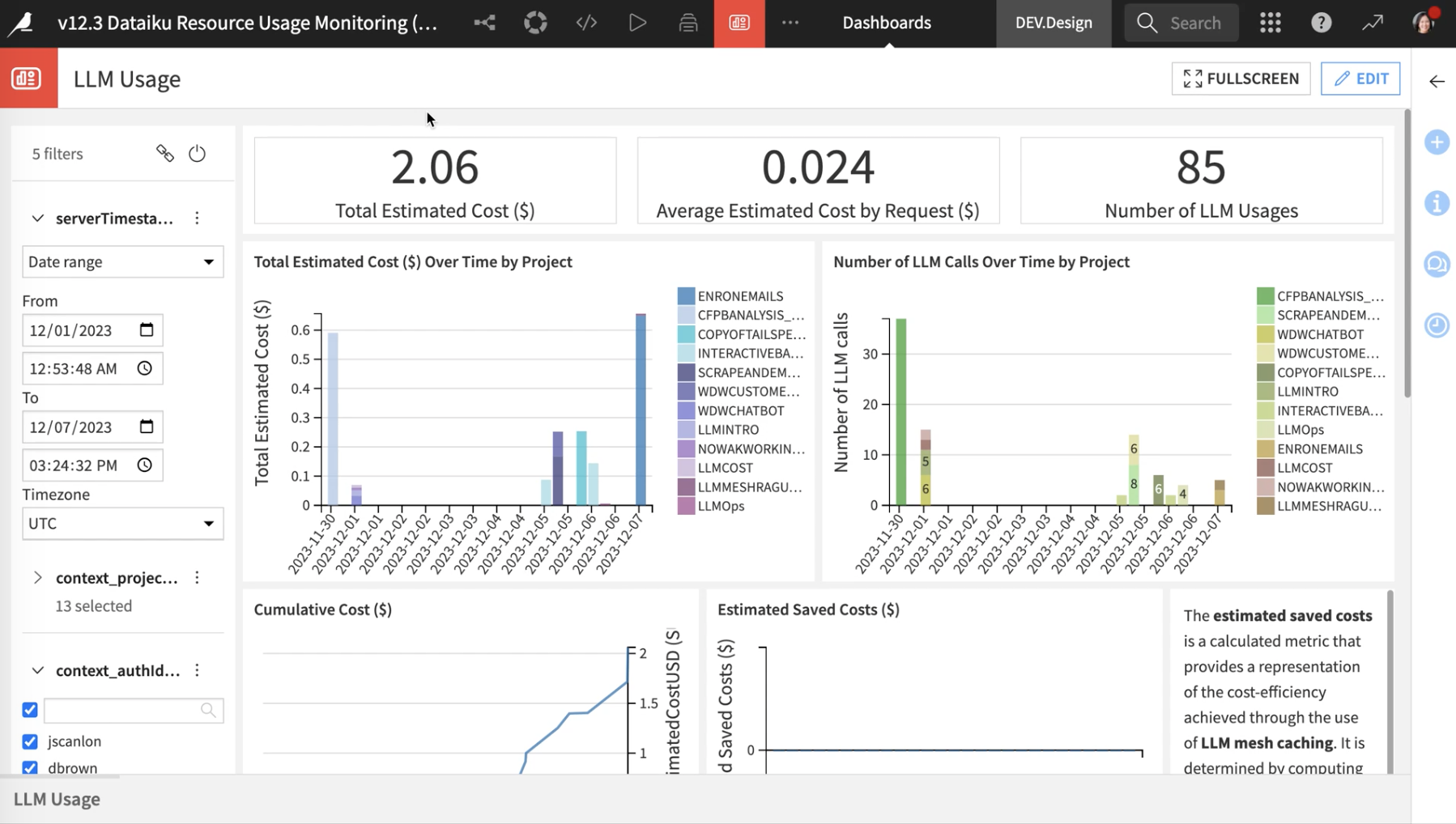Open the Dashboards menu in top bar
The image size is (1456, 824).
click(887, 23)
